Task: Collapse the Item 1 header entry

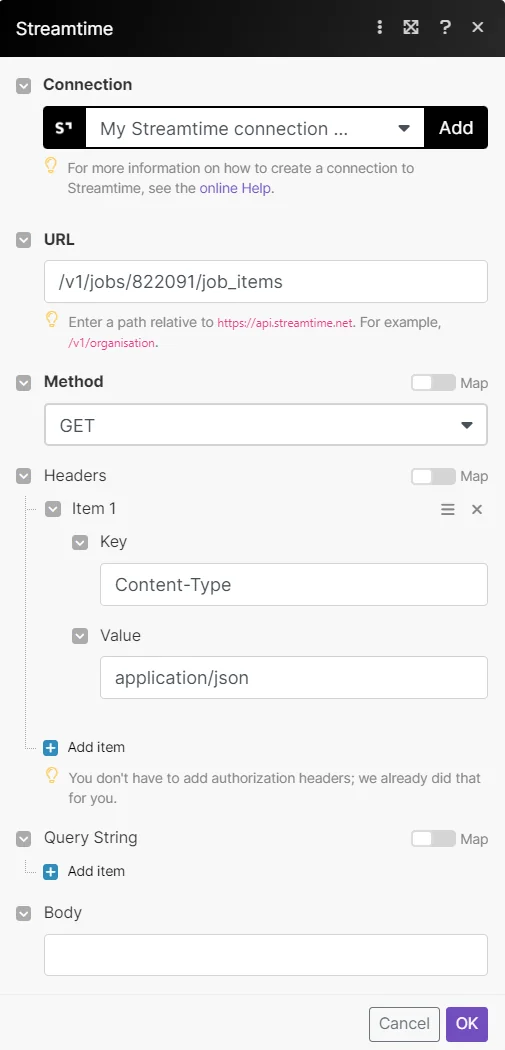Action: click(53, 510)
